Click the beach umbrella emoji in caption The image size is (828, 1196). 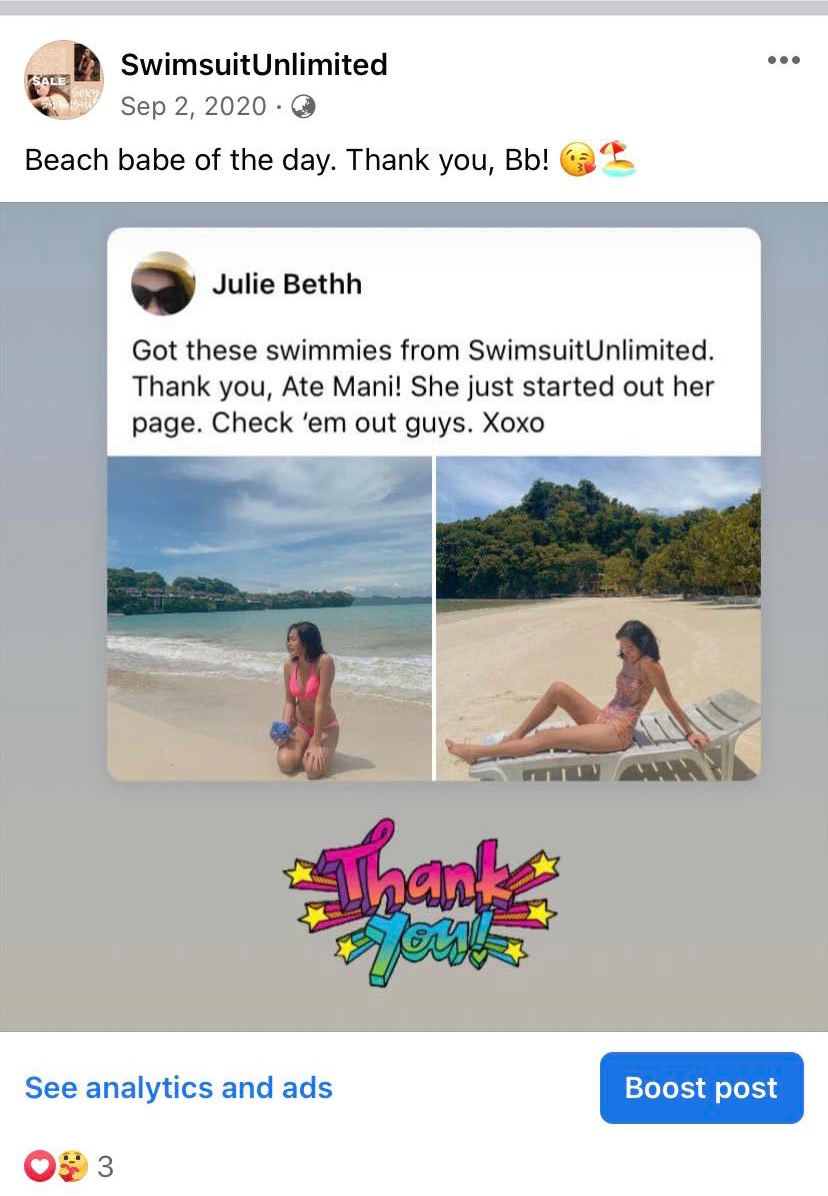(x=617, y=159)
